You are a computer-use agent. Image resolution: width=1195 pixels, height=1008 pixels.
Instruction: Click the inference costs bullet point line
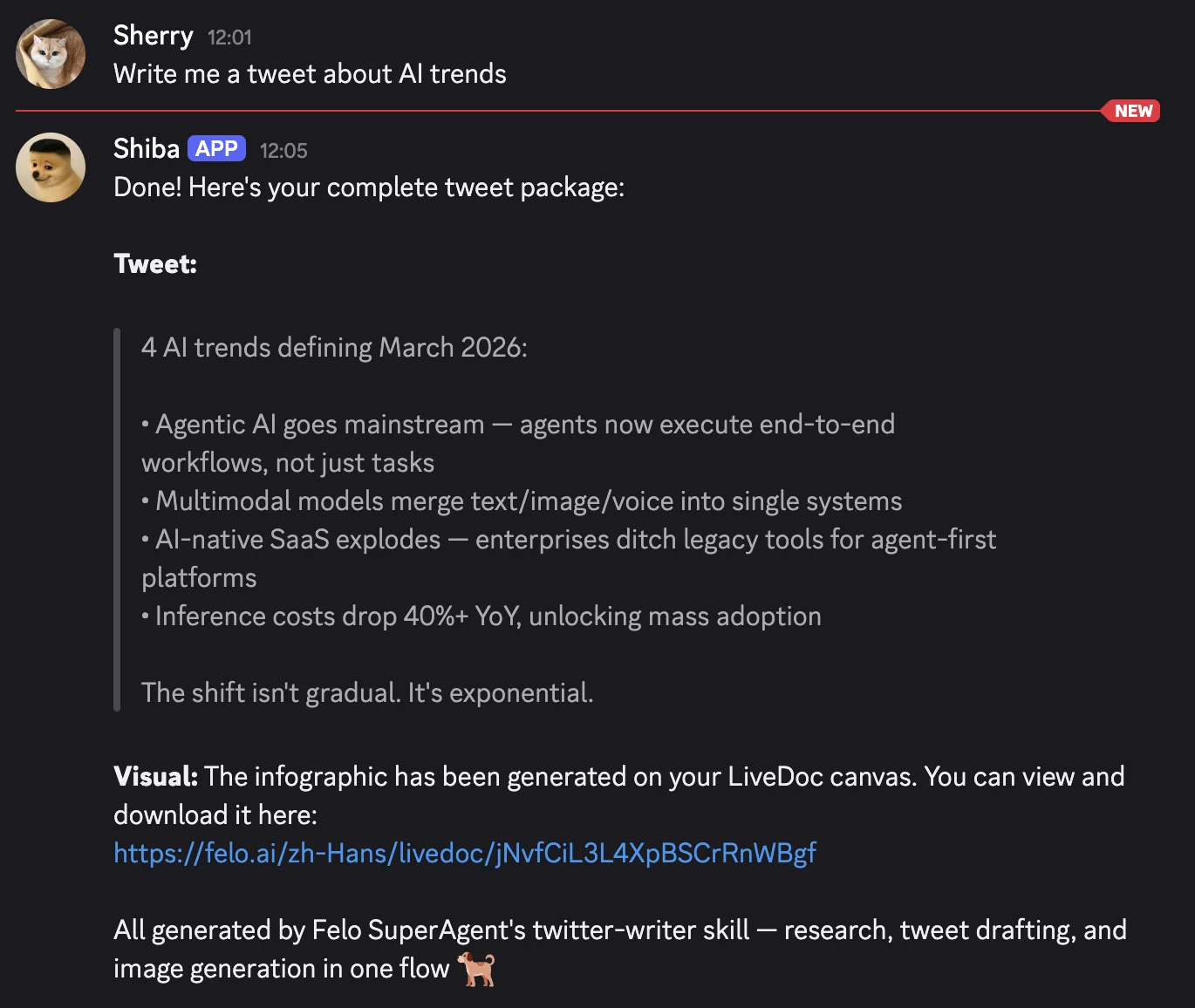481,616
